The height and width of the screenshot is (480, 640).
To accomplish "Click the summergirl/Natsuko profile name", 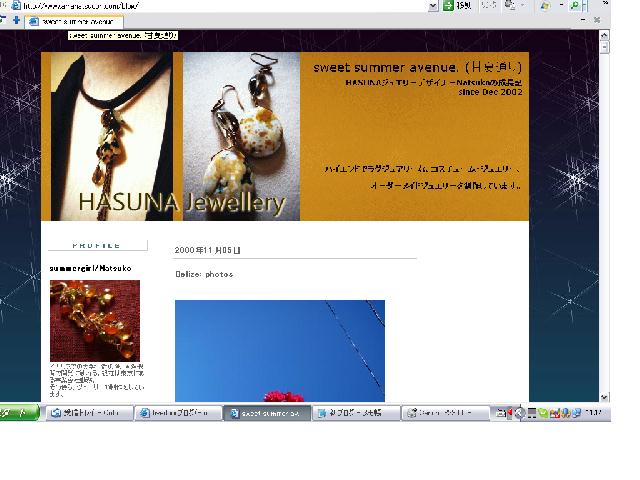I will 90,269.
